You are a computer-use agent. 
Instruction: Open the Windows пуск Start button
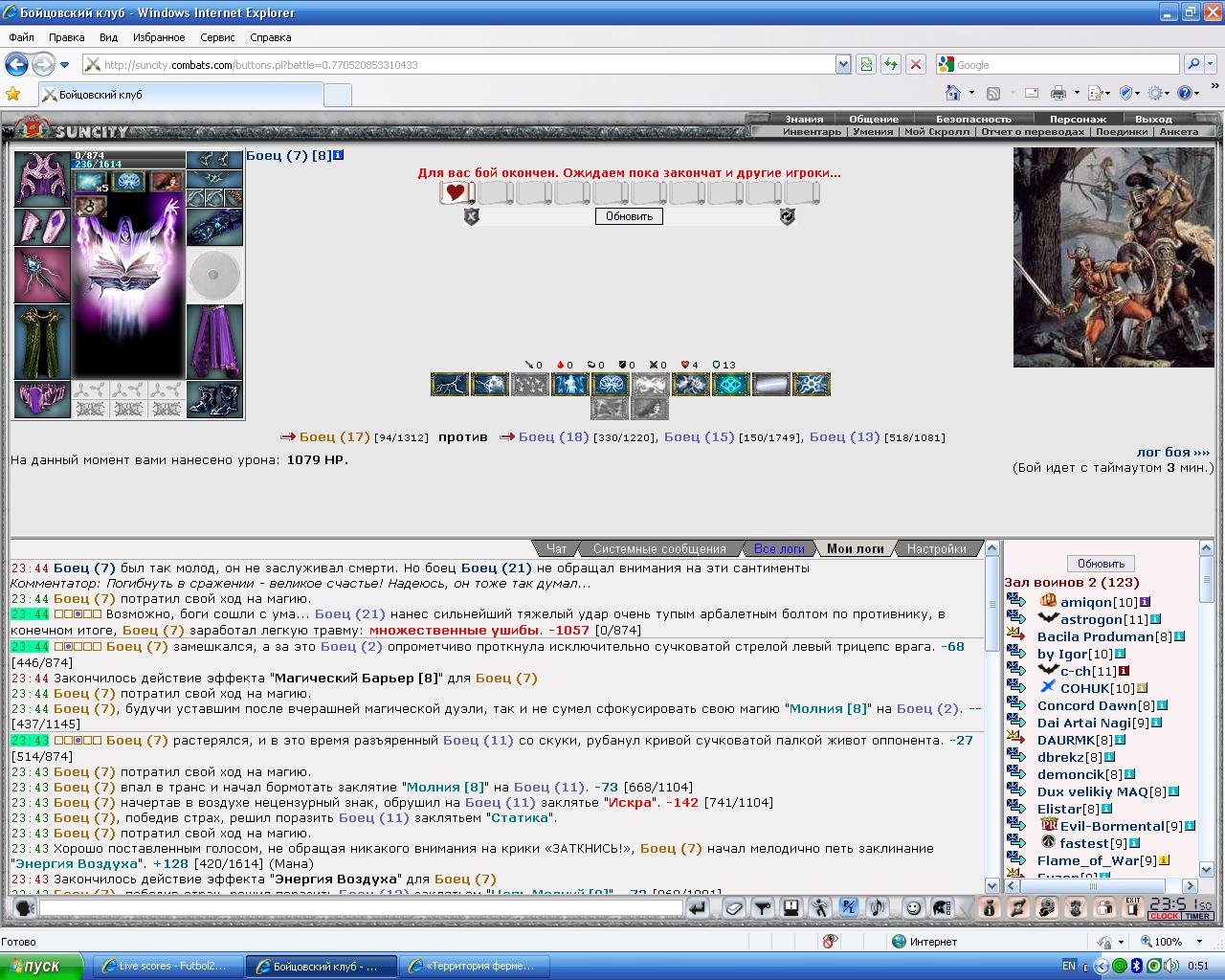(x=42, y=966)
